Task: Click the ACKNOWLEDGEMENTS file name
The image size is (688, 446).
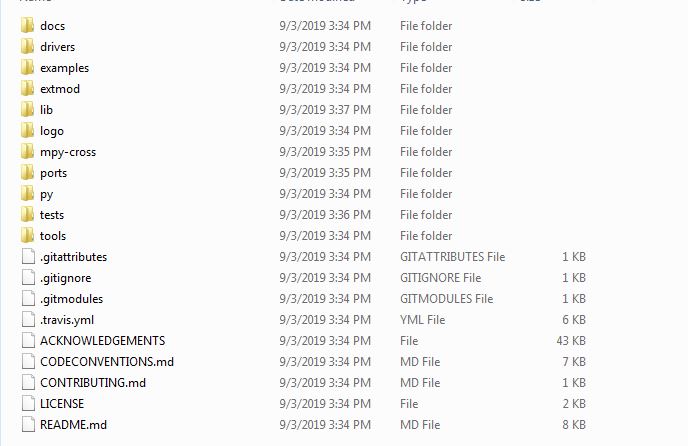Action: (103, 341)
